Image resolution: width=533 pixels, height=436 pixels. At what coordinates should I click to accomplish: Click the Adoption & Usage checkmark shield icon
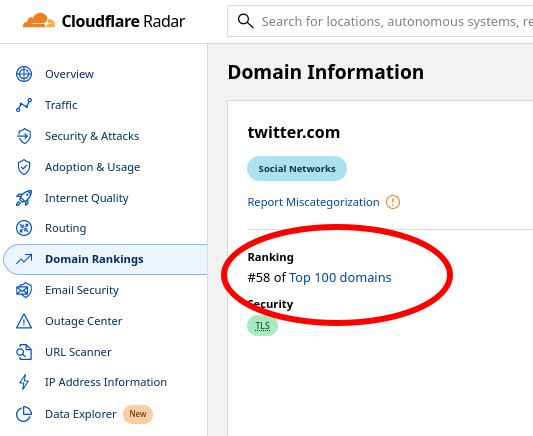click(24, 167)
